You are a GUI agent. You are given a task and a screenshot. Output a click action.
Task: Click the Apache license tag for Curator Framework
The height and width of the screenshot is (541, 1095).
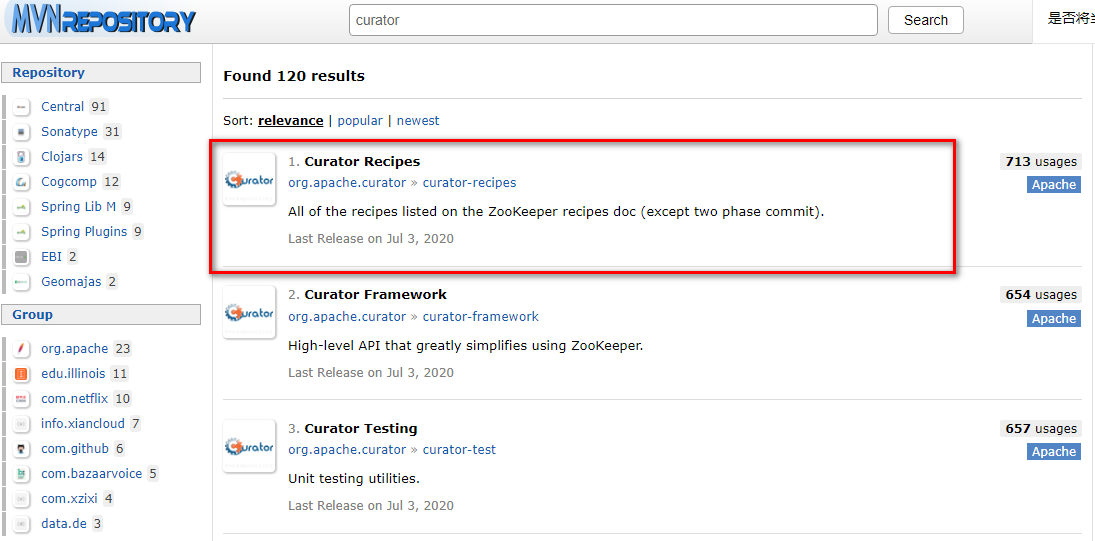(x=1054, y=318)
